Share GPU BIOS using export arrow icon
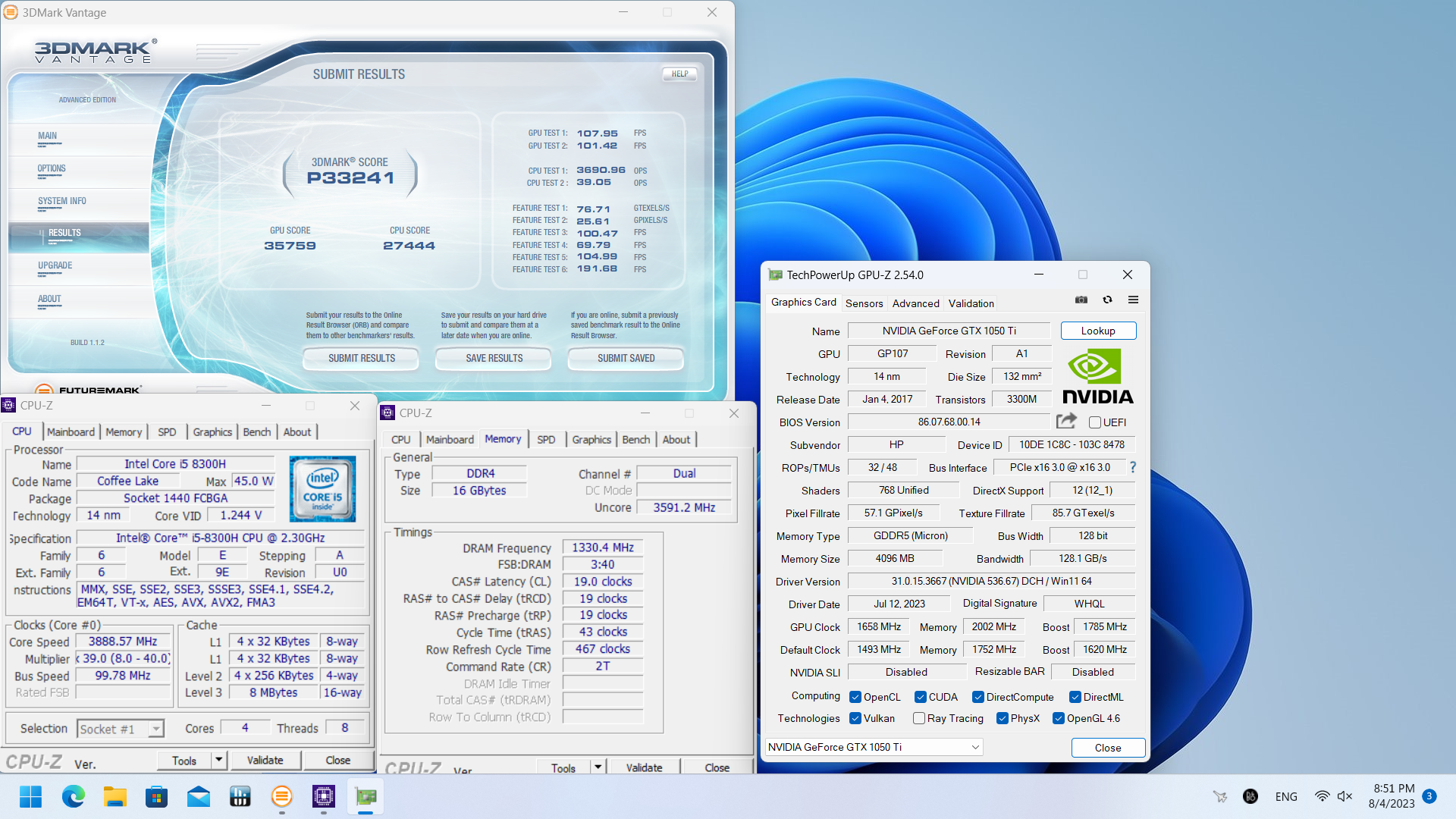Image resolution: width=1456 pixels, height=819 pixels. point(1066,421)
